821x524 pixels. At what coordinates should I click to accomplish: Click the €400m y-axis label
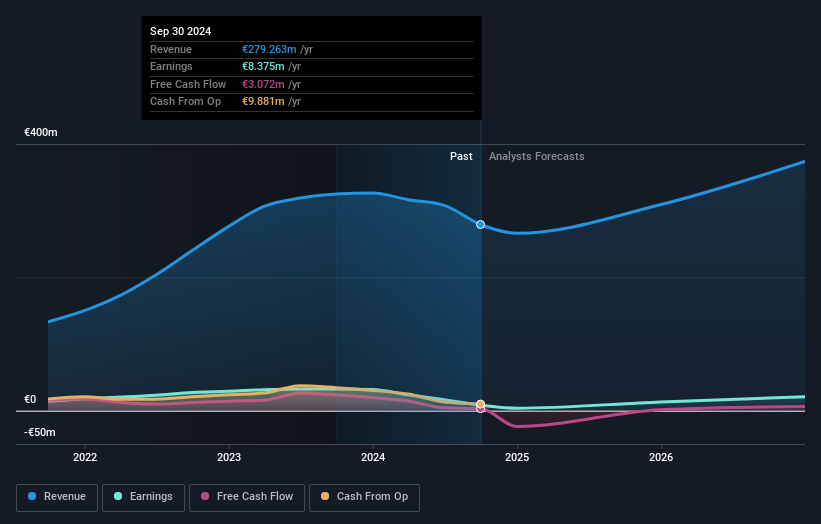pyautogui.click(x=41, y=132)
